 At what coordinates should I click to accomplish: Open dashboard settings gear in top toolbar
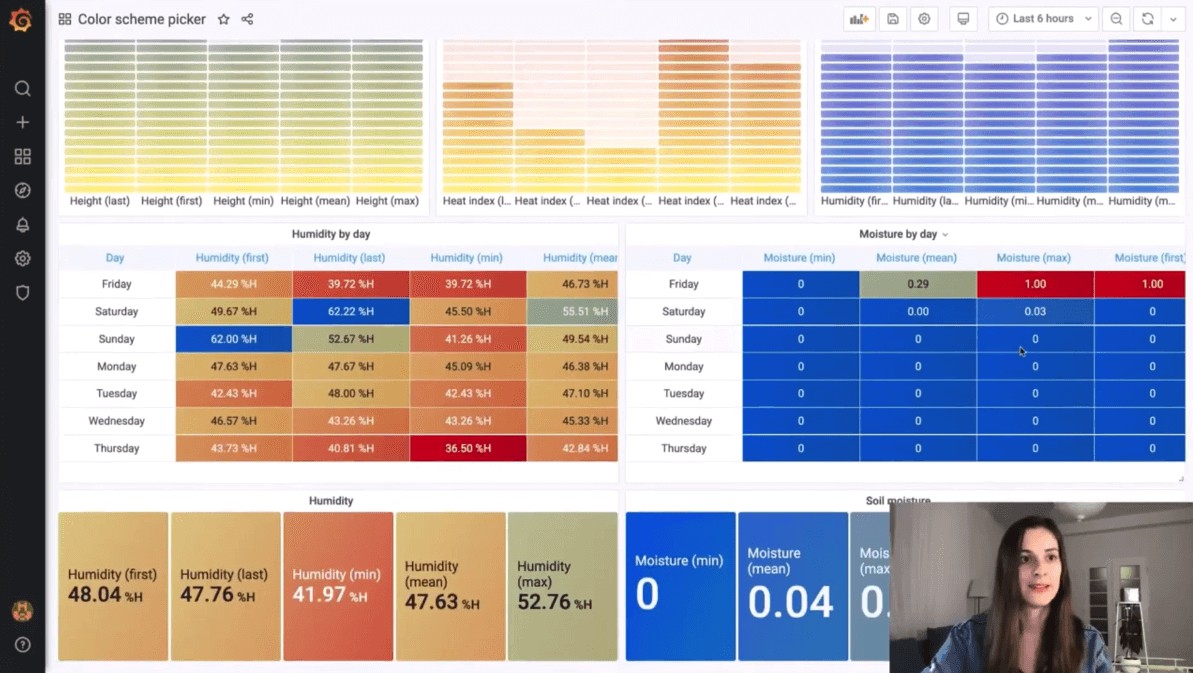(924, 19)
